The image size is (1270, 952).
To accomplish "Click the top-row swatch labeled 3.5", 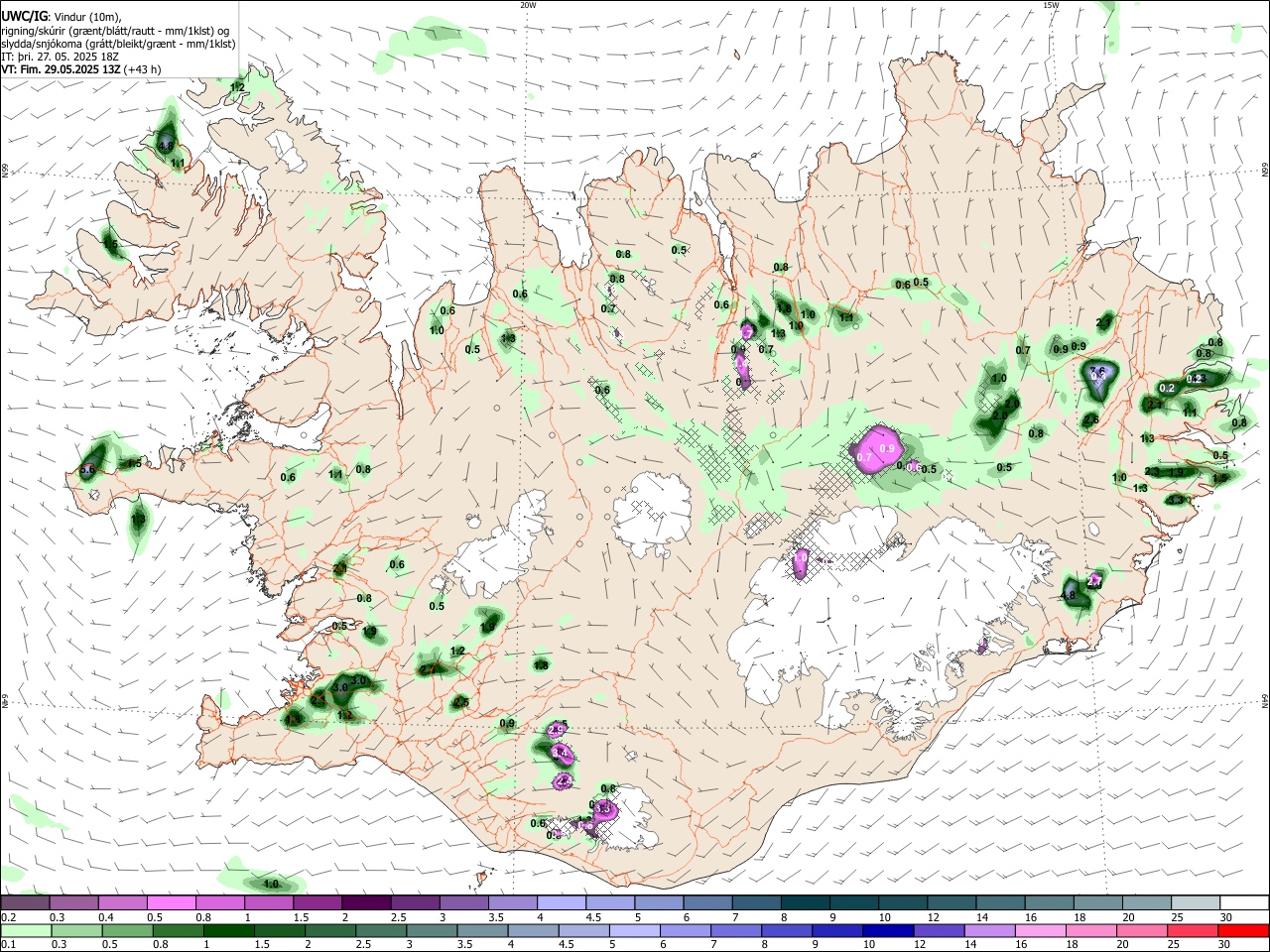I will pos(512,902).
